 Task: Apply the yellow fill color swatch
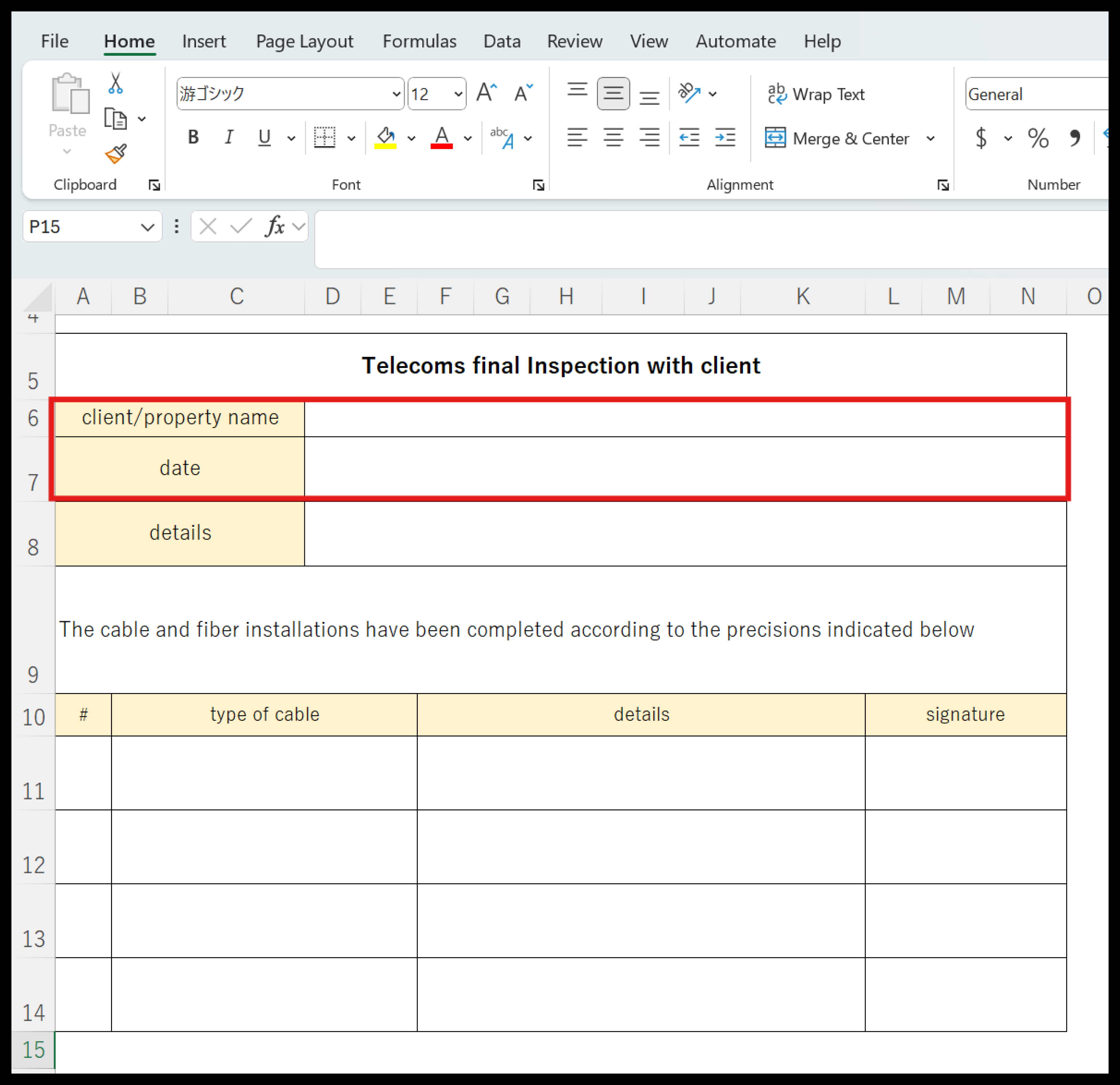click(x=386, y=138)
